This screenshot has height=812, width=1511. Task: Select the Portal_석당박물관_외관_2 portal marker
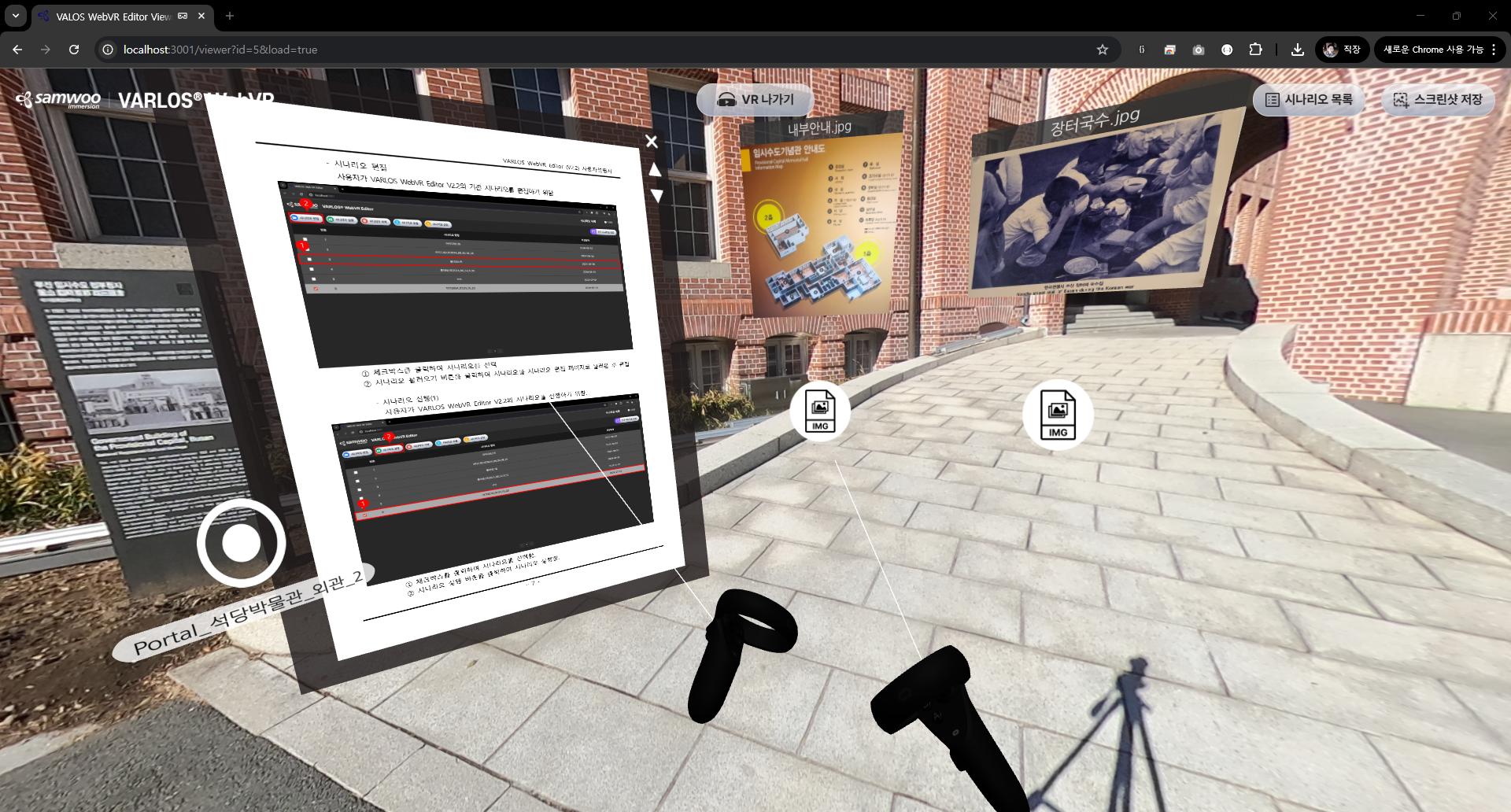point(242,542)
